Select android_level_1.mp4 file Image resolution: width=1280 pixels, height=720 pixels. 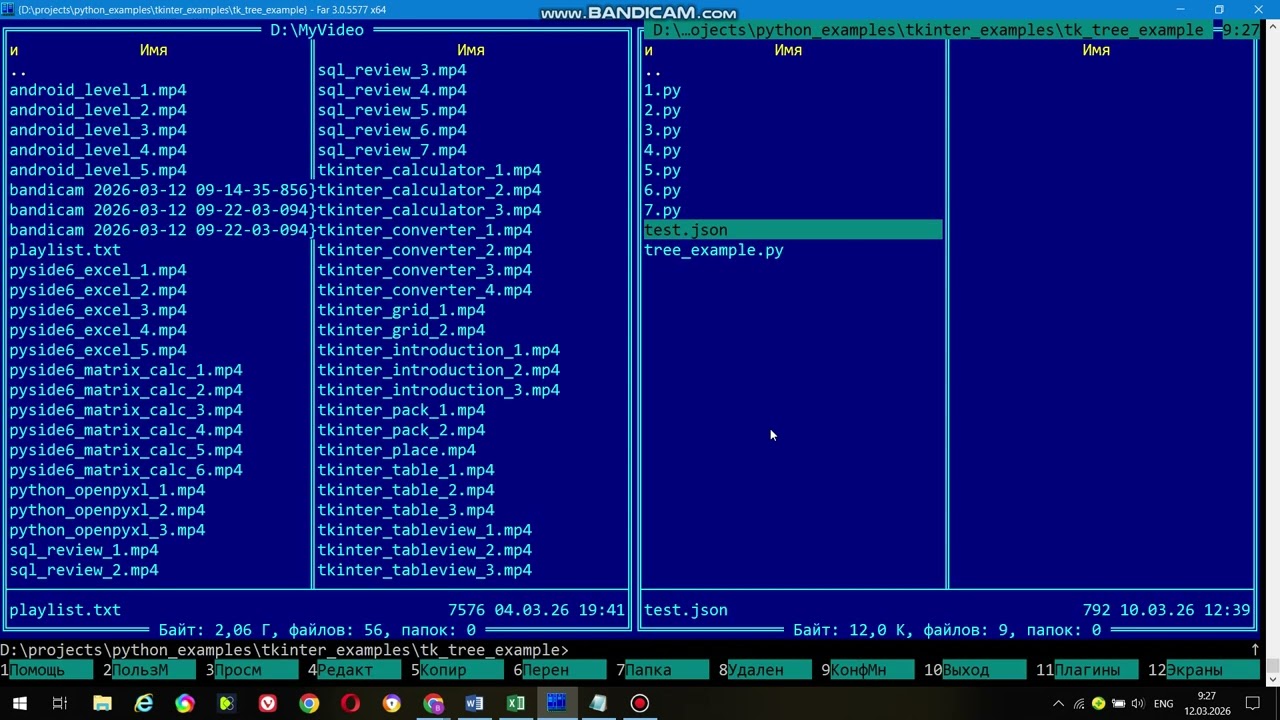point(98,90)
